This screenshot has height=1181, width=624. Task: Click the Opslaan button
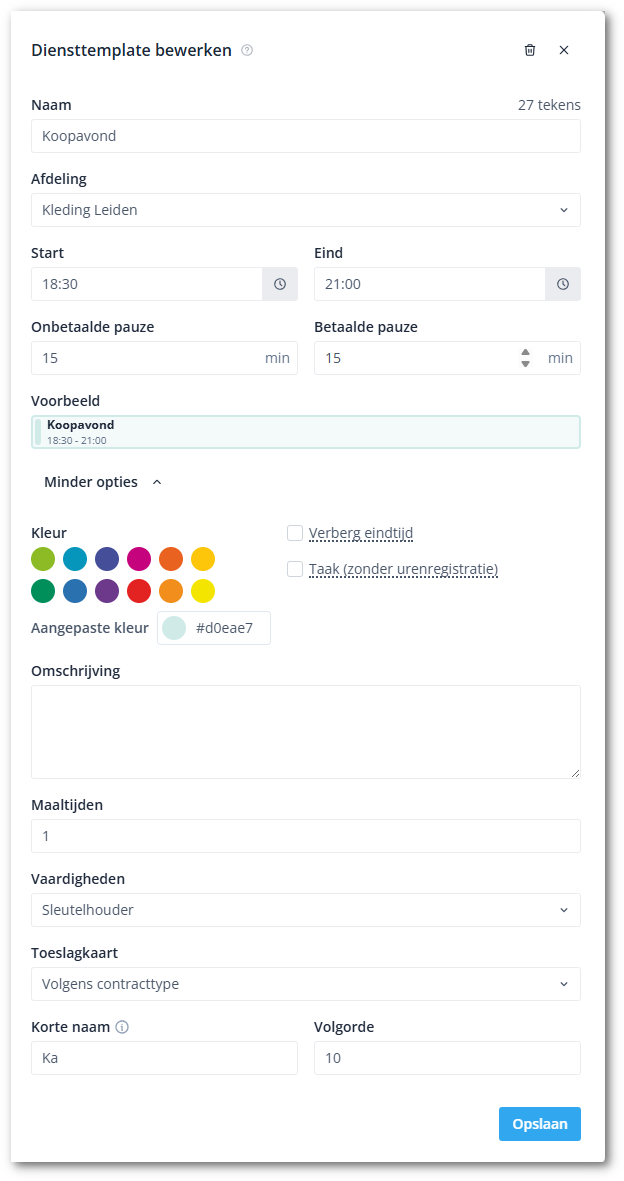pos(539,1124)
